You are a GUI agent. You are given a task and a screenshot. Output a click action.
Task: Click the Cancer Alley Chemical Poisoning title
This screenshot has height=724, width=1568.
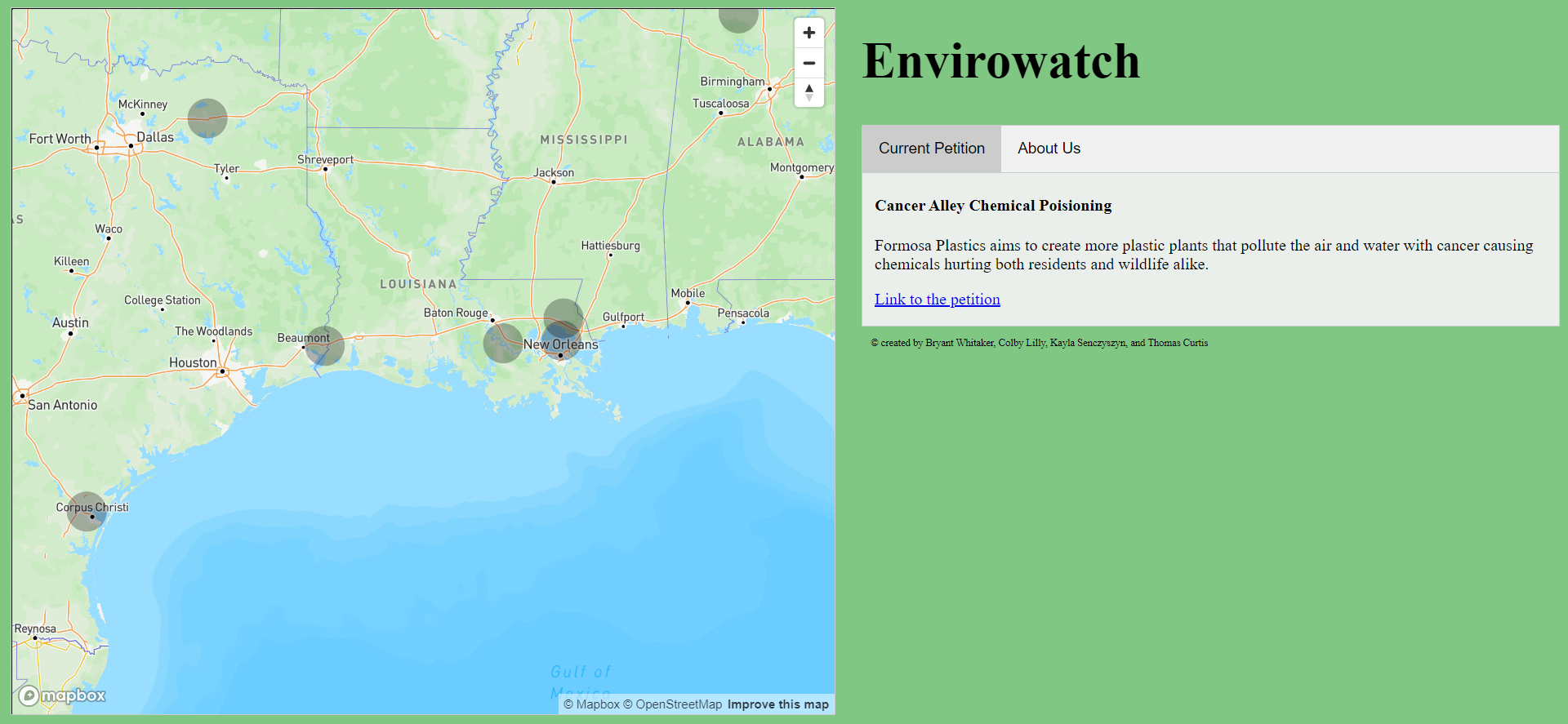point(993,206)
